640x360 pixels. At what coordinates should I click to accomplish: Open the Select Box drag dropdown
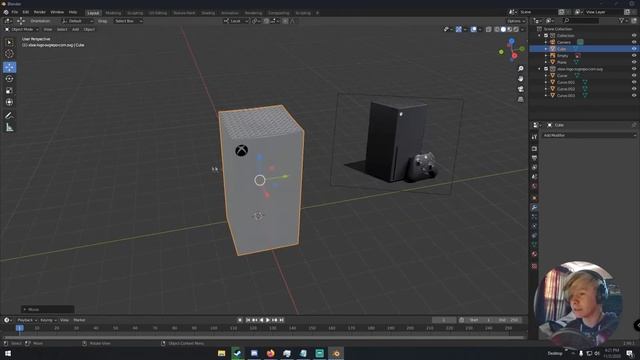[x=128, y=21]
